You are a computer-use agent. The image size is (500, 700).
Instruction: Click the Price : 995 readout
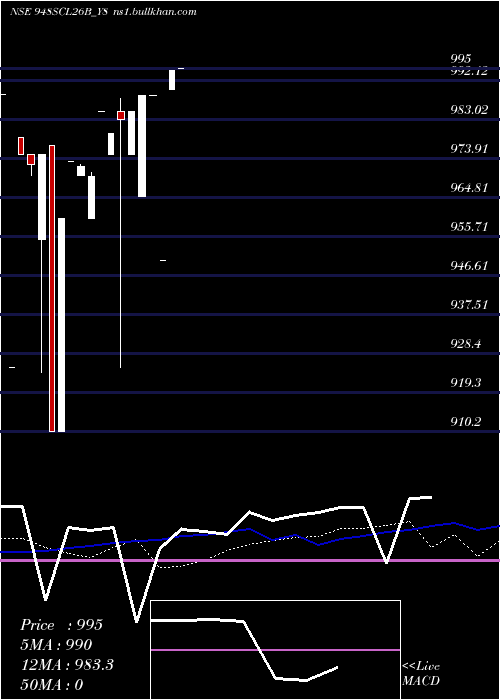pyautogui.click(x=62, y=625)
